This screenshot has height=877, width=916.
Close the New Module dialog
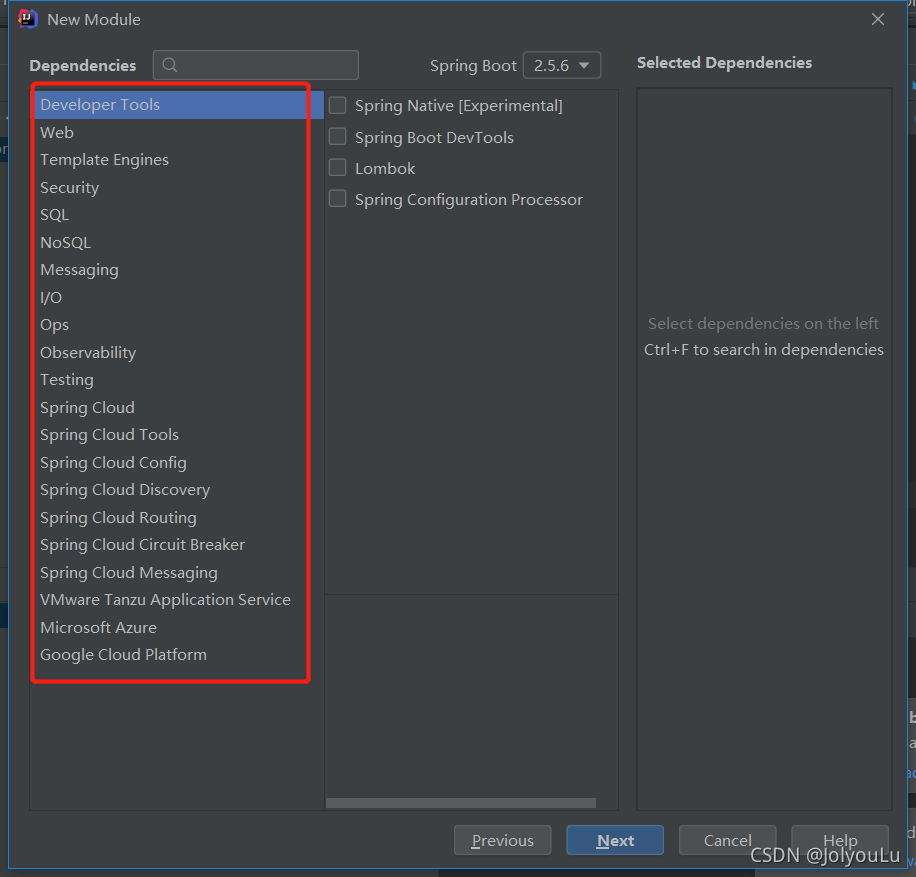(877, 19)
